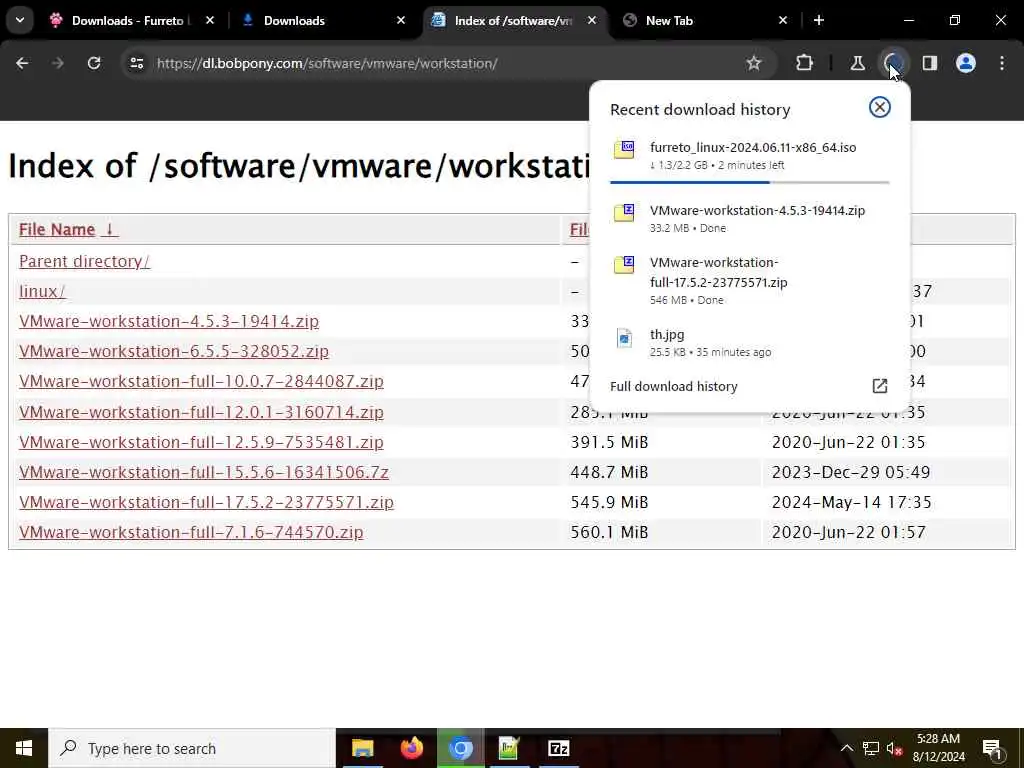Click the furreto_linux ISO file icon
1024x768 pixels.
(x=624, y=150)
